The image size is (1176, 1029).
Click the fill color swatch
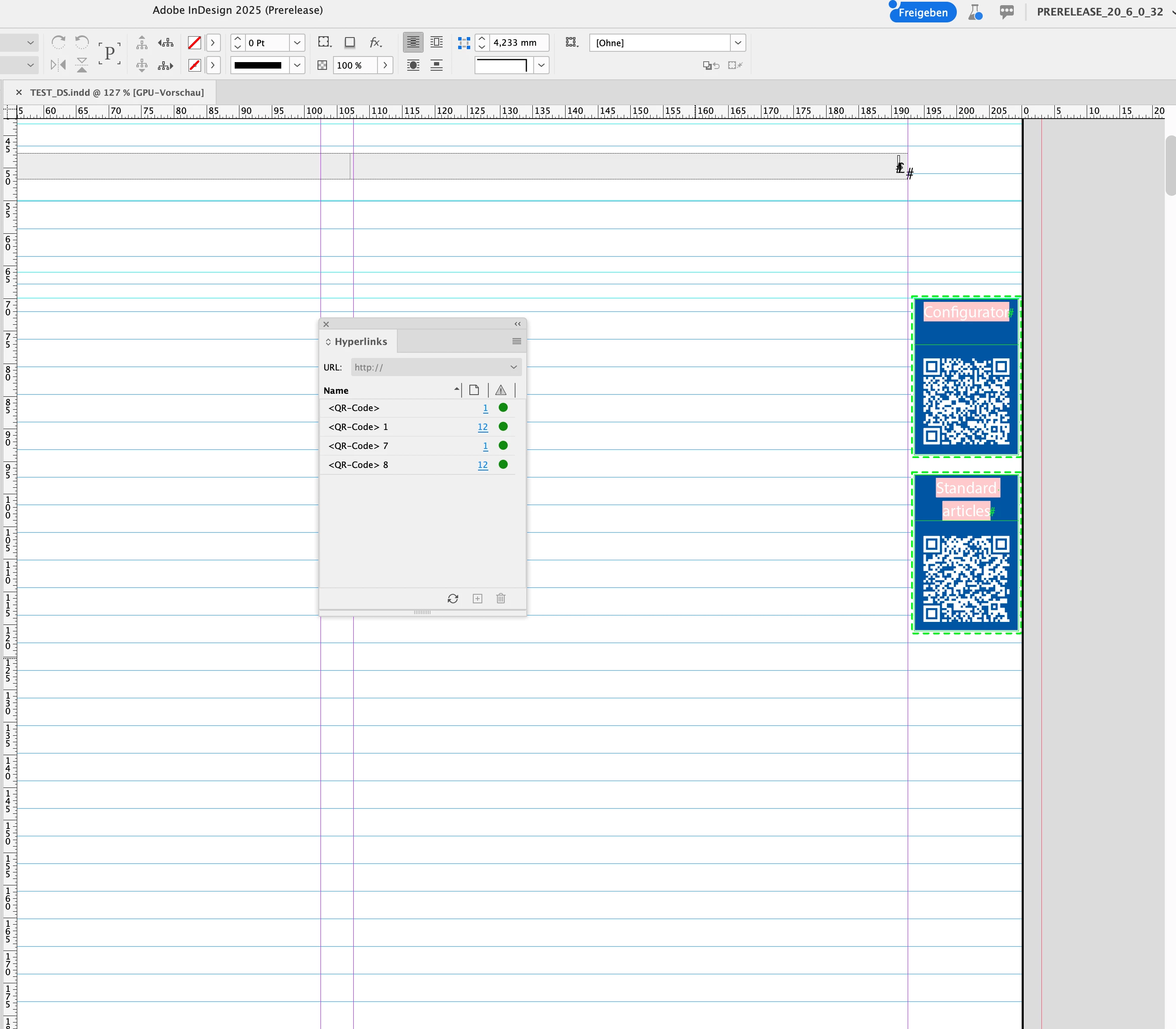195,43
